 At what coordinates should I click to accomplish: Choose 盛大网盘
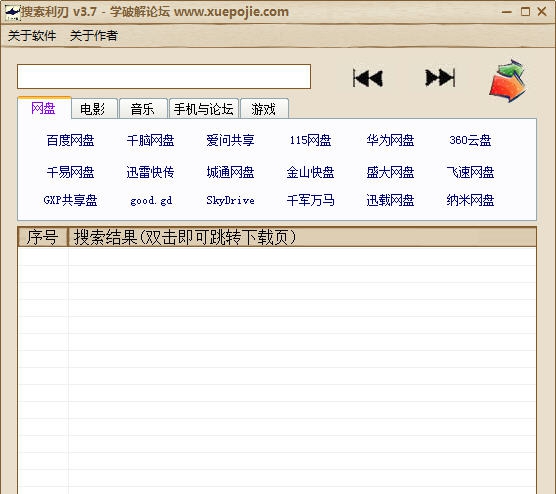tap(390, 172)
